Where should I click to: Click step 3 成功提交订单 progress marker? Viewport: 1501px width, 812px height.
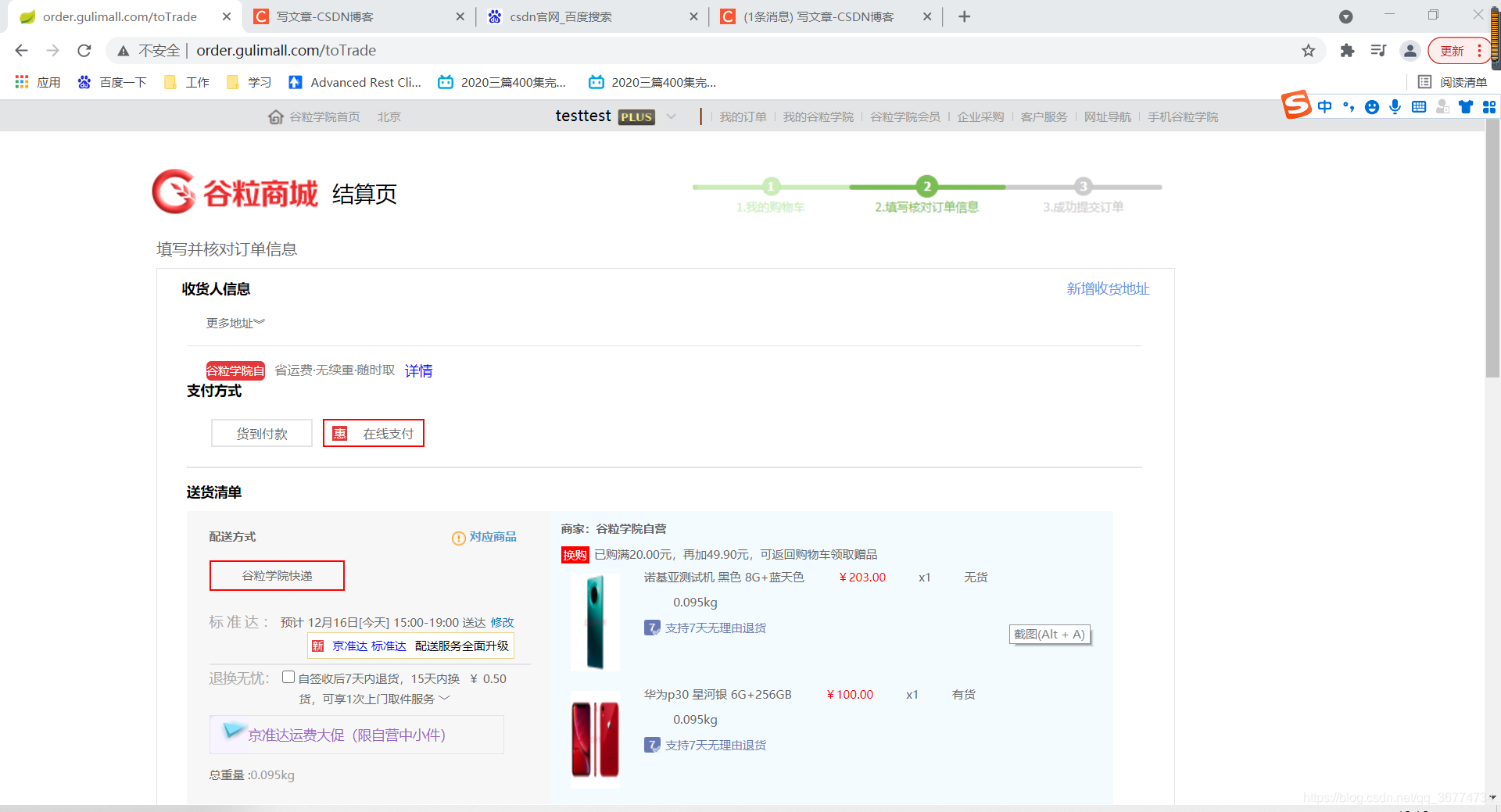(1083, 186)
